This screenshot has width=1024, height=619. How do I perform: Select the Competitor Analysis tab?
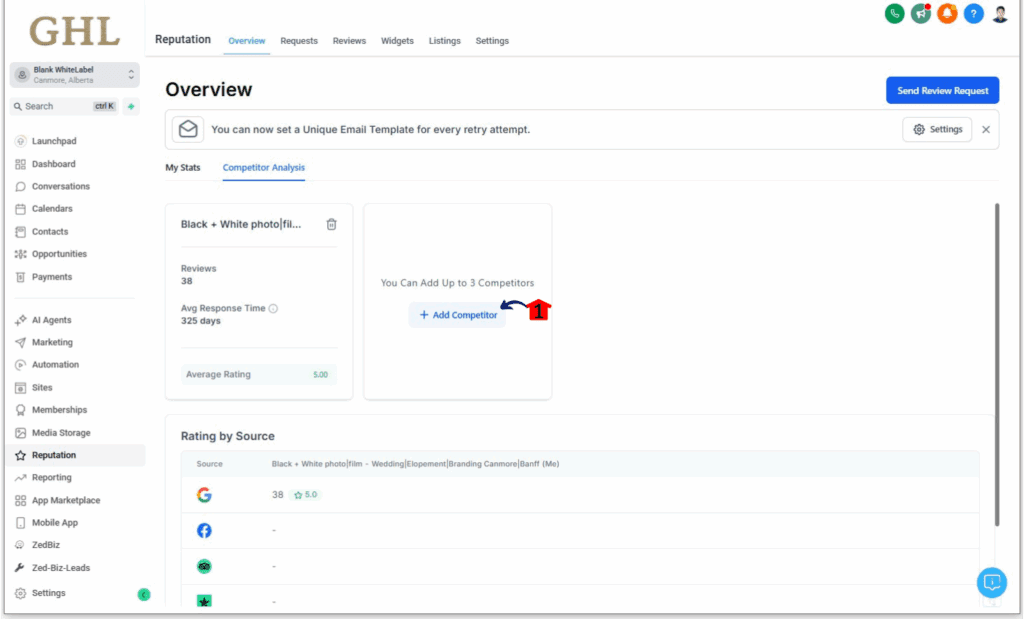pos(264,167)
